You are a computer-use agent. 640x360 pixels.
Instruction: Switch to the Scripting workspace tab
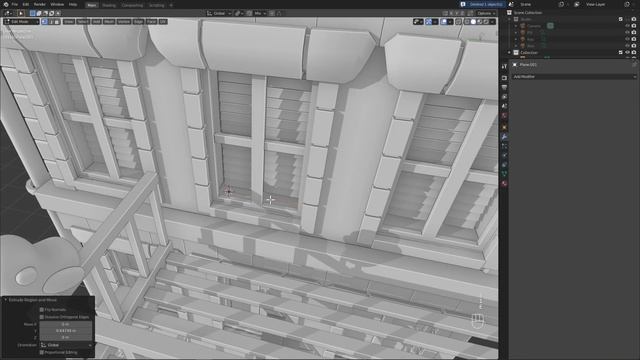coord(156,5)
